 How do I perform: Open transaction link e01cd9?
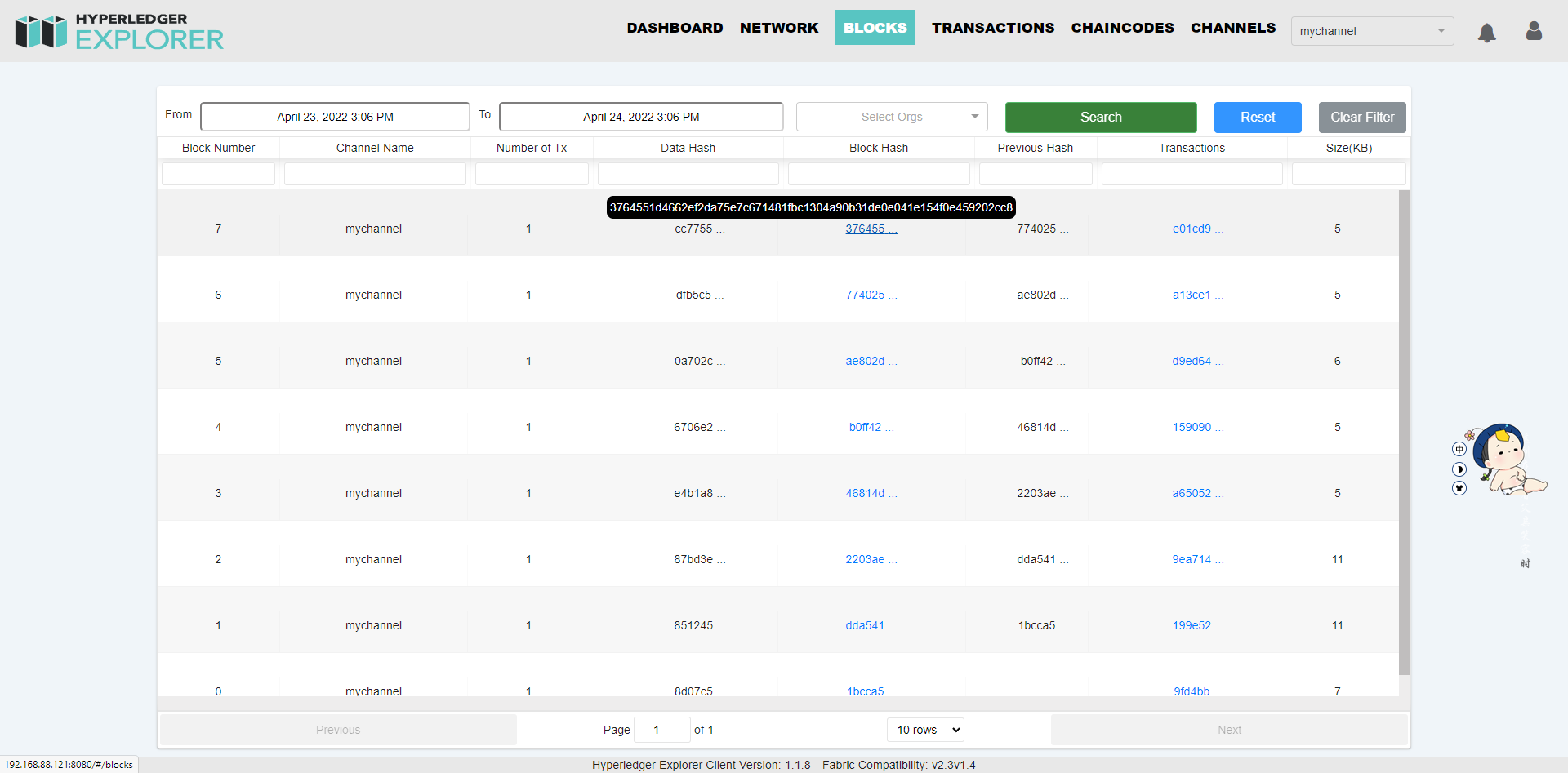tap(1198, 229)
